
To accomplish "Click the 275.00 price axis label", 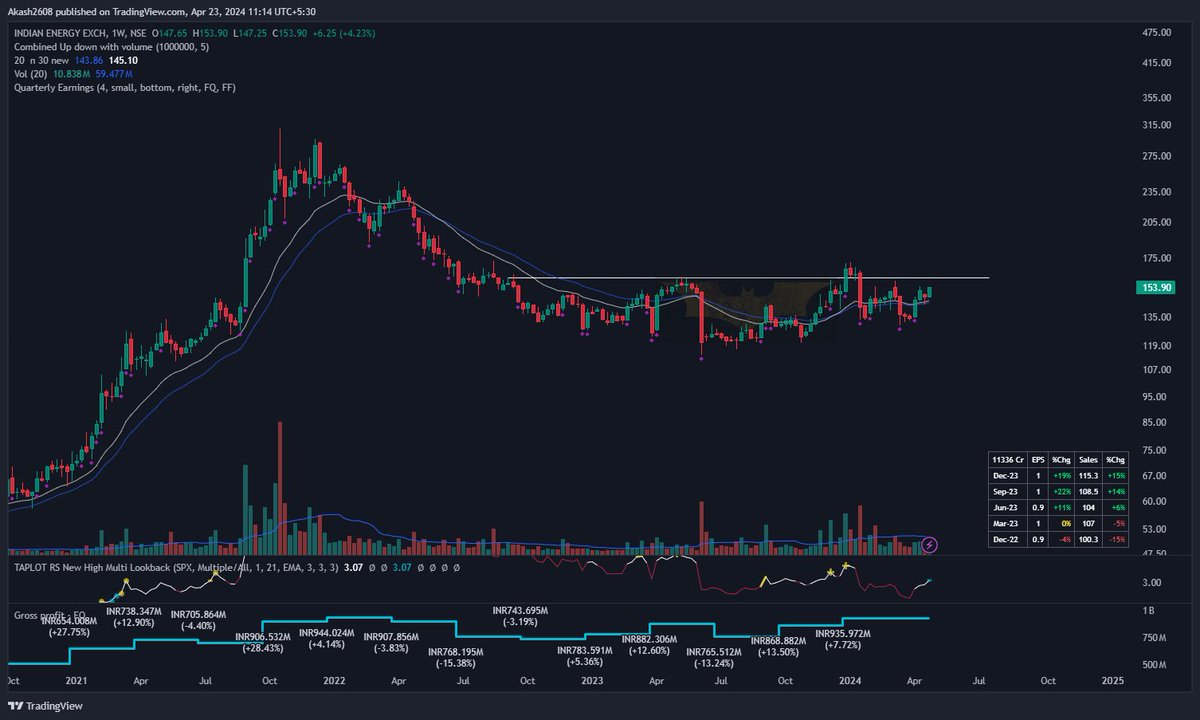I will pyautogui.click(x=1157, y=156).
